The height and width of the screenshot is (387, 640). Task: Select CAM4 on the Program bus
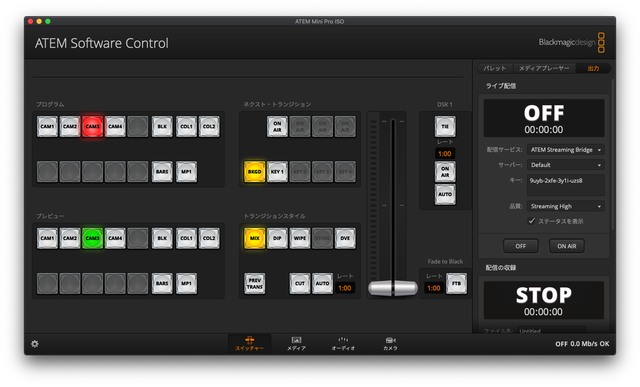[115, 127]
